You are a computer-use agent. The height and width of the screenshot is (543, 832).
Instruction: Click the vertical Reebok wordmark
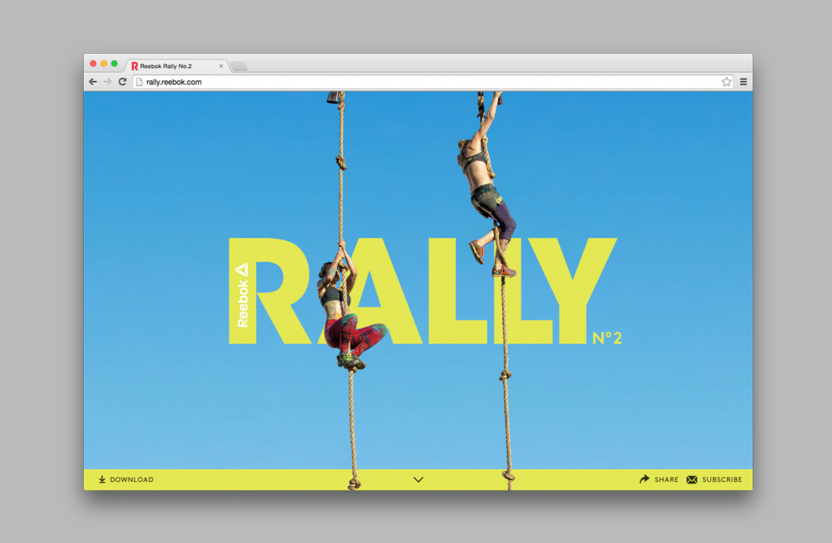click(242, 304)
